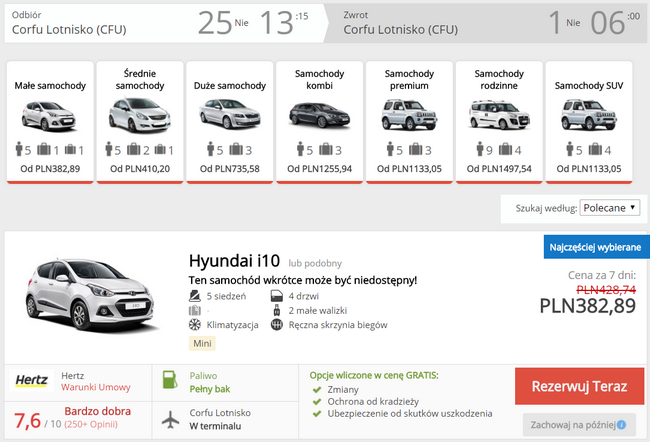Select the Samochody premium category card
This screenshot has height=442, width=650.
[409, 122]
